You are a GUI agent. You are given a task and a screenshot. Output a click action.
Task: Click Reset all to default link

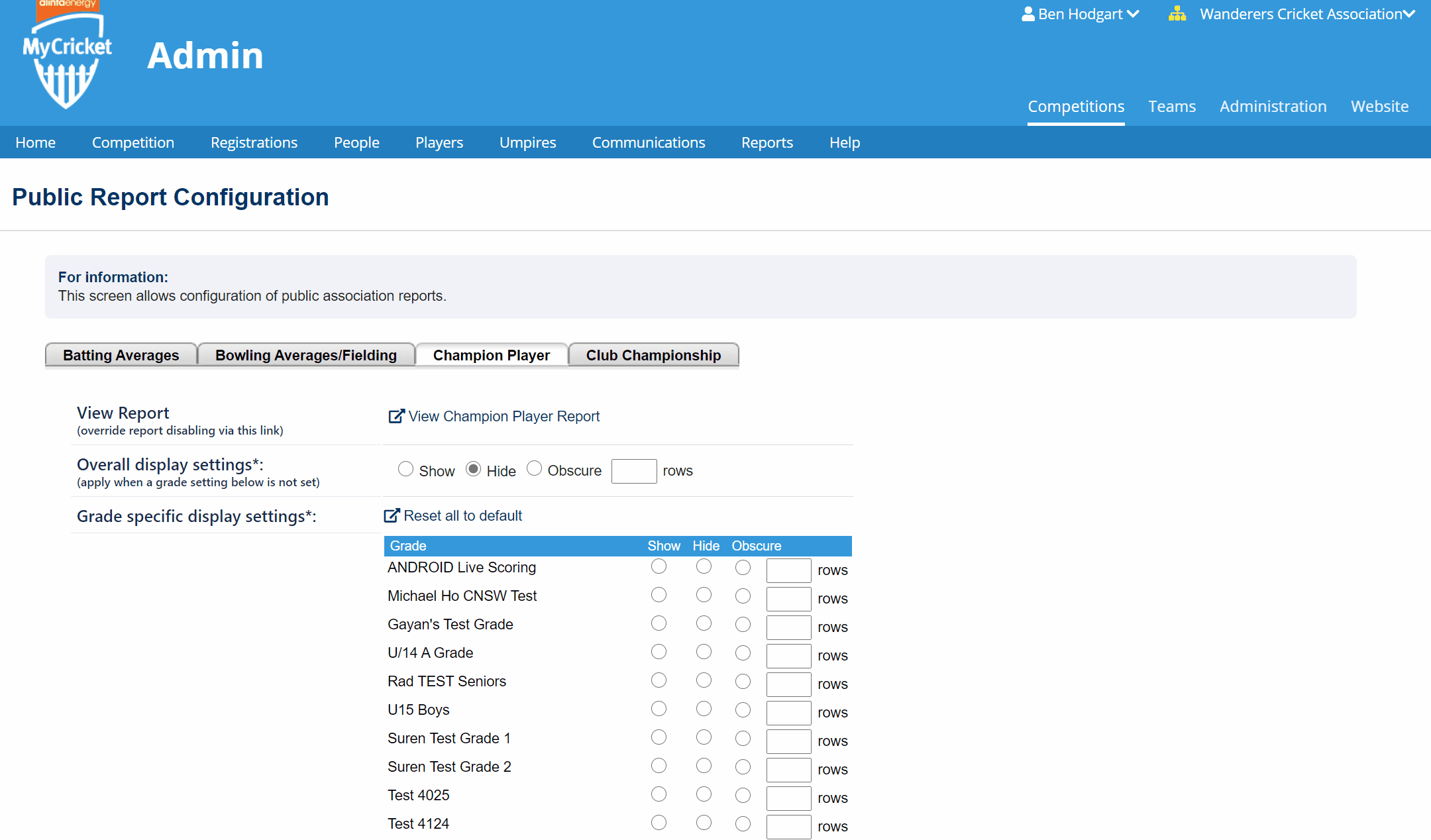pos(463,516)
